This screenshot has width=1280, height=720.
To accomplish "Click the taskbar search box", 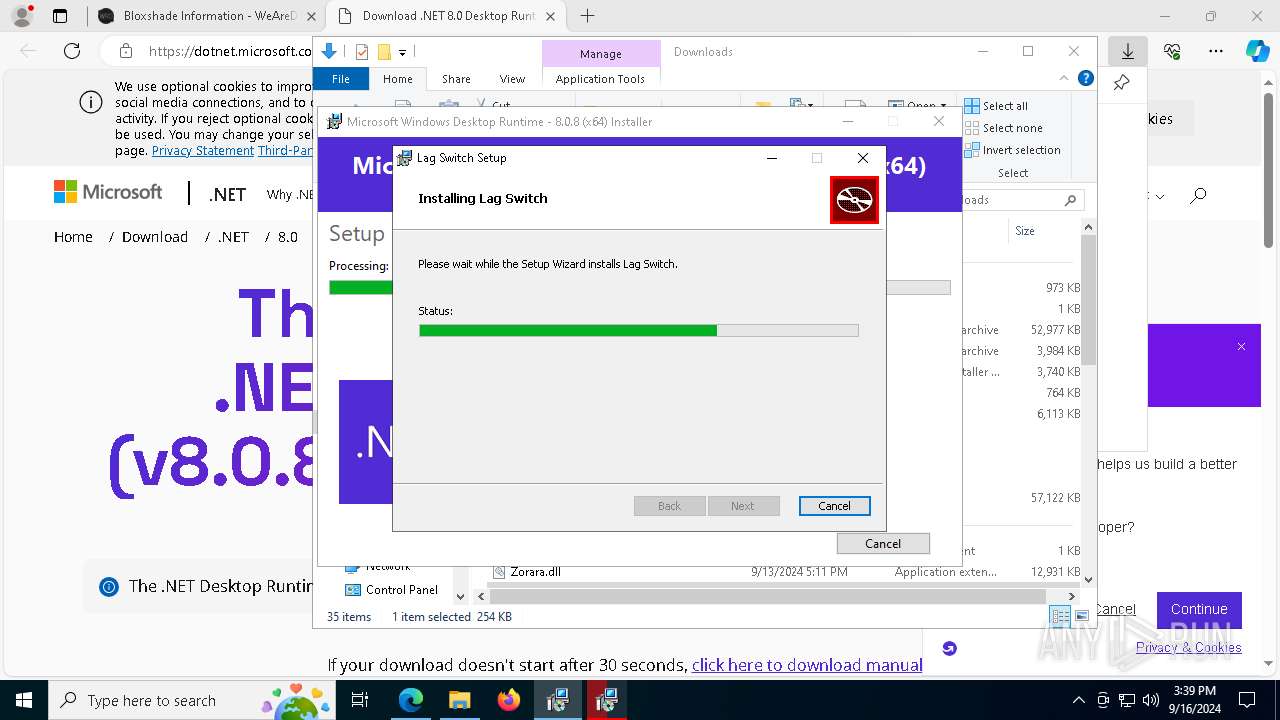I will pyautogui.click(x=192, y=700).
